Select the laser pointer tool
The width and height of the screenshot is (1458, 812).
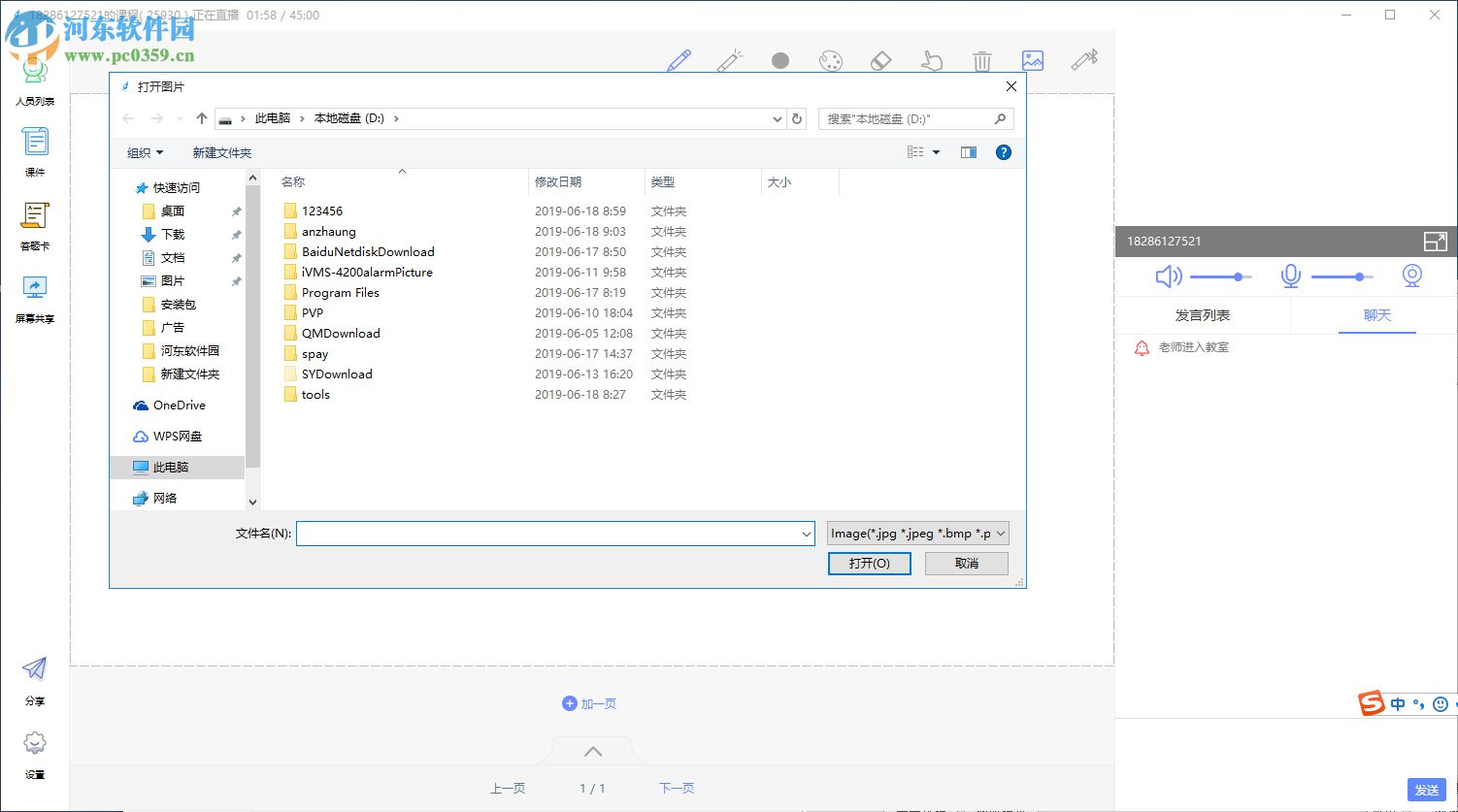[x=730, y=61]
